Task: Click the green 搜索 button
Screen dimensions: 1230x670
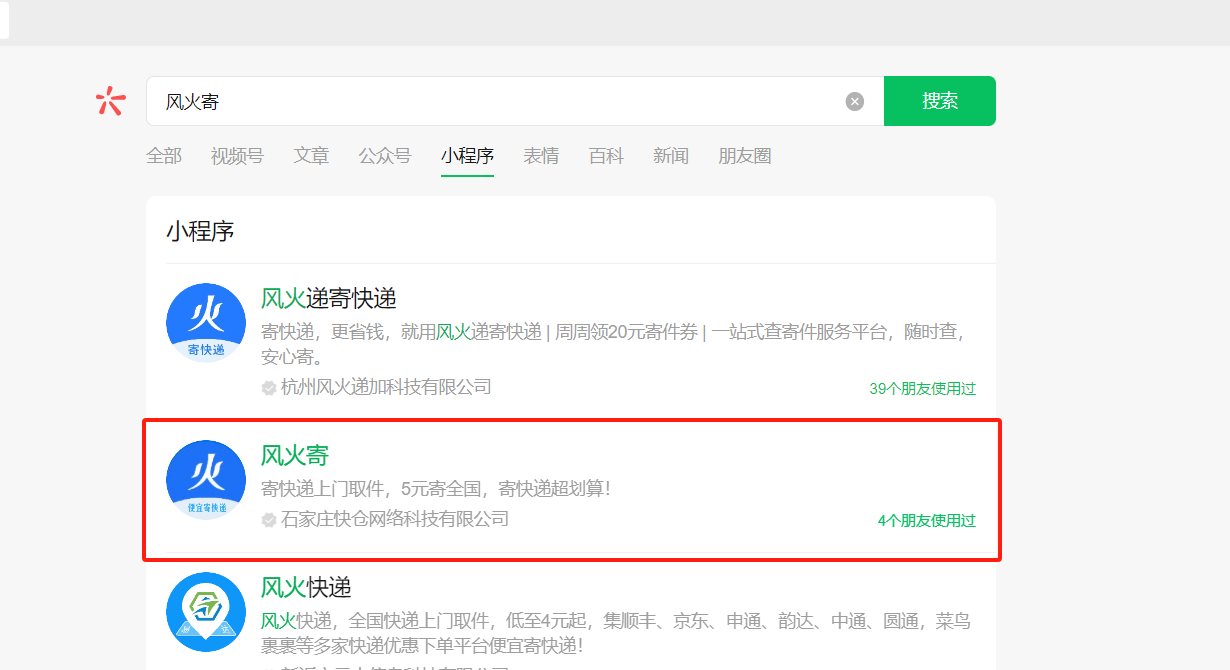Action: click(x=940, y=101)
